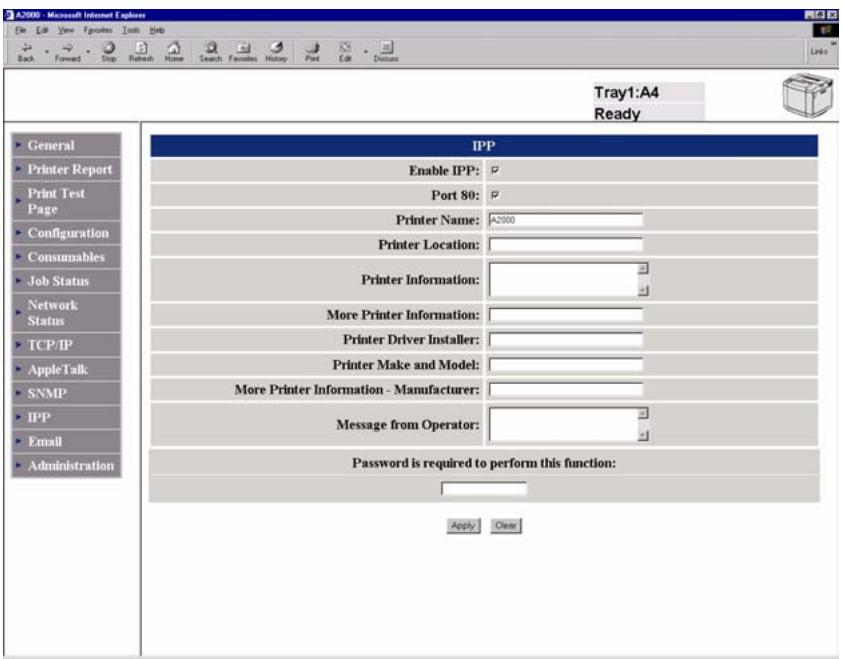Open the Configuration sidebar link

click(x=67, y=233)
